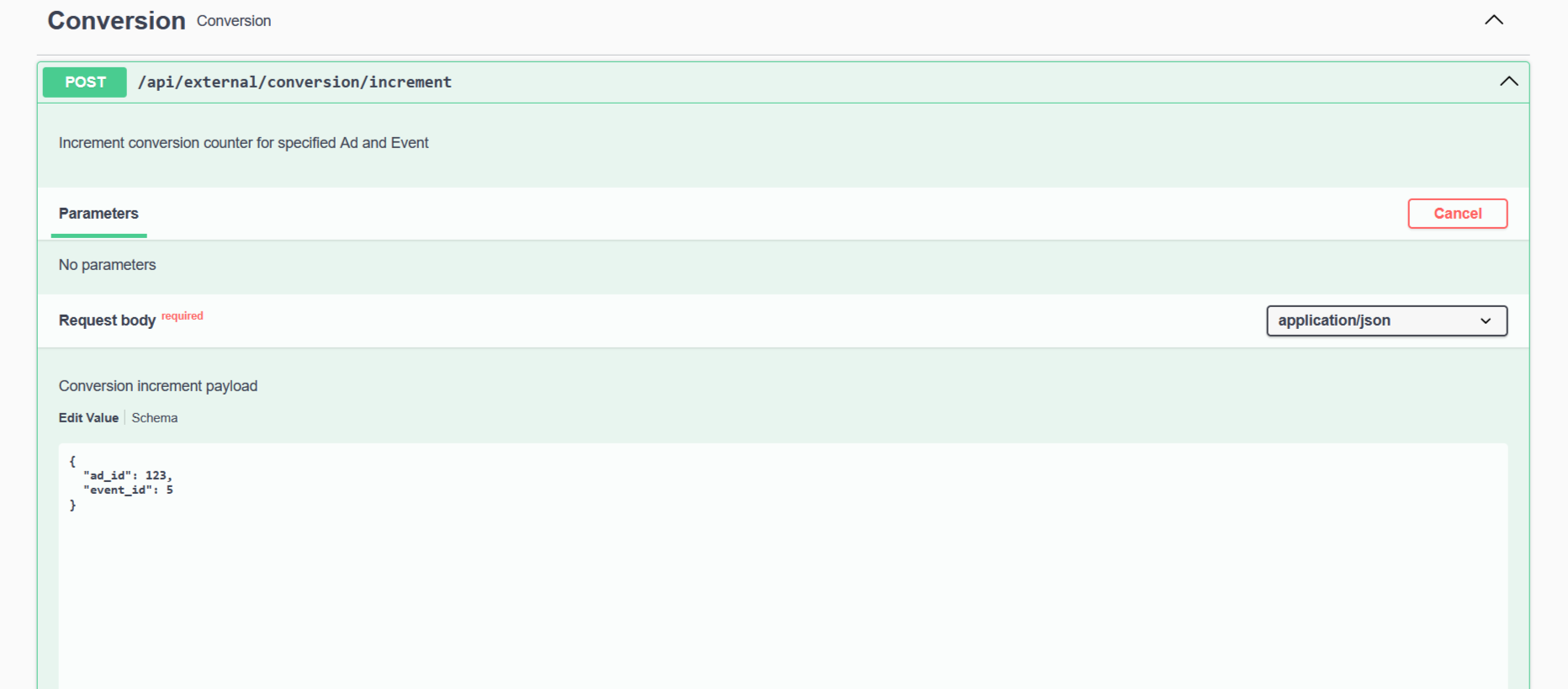Place cursor on the event_id JSON line
Image resolution: width=1568 pixels, height=689 pixels.
pyautogui.click(x=128, y=490)
